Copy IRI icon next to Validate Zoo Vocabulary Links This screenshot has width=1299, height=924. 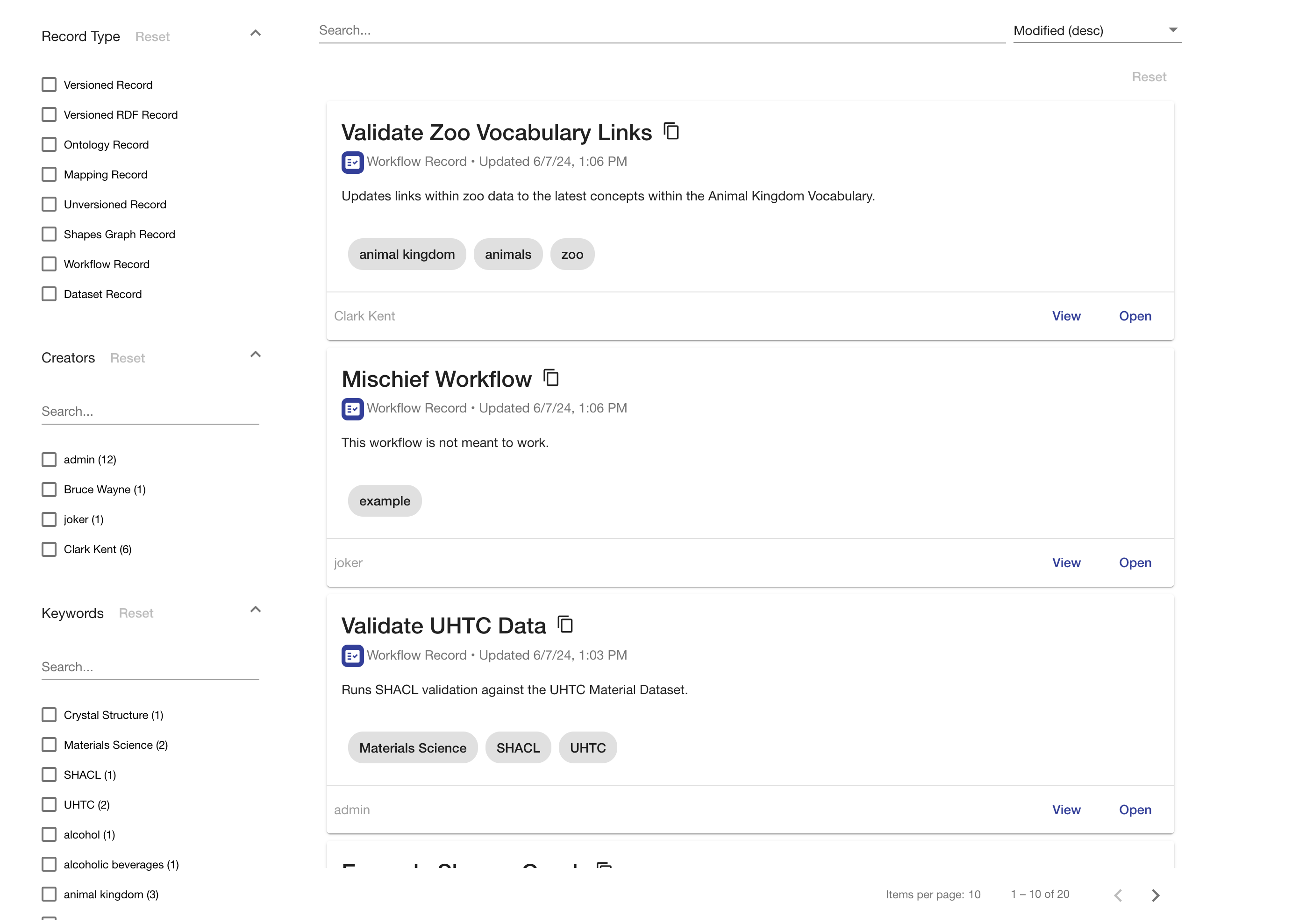(x=671, y=131)
